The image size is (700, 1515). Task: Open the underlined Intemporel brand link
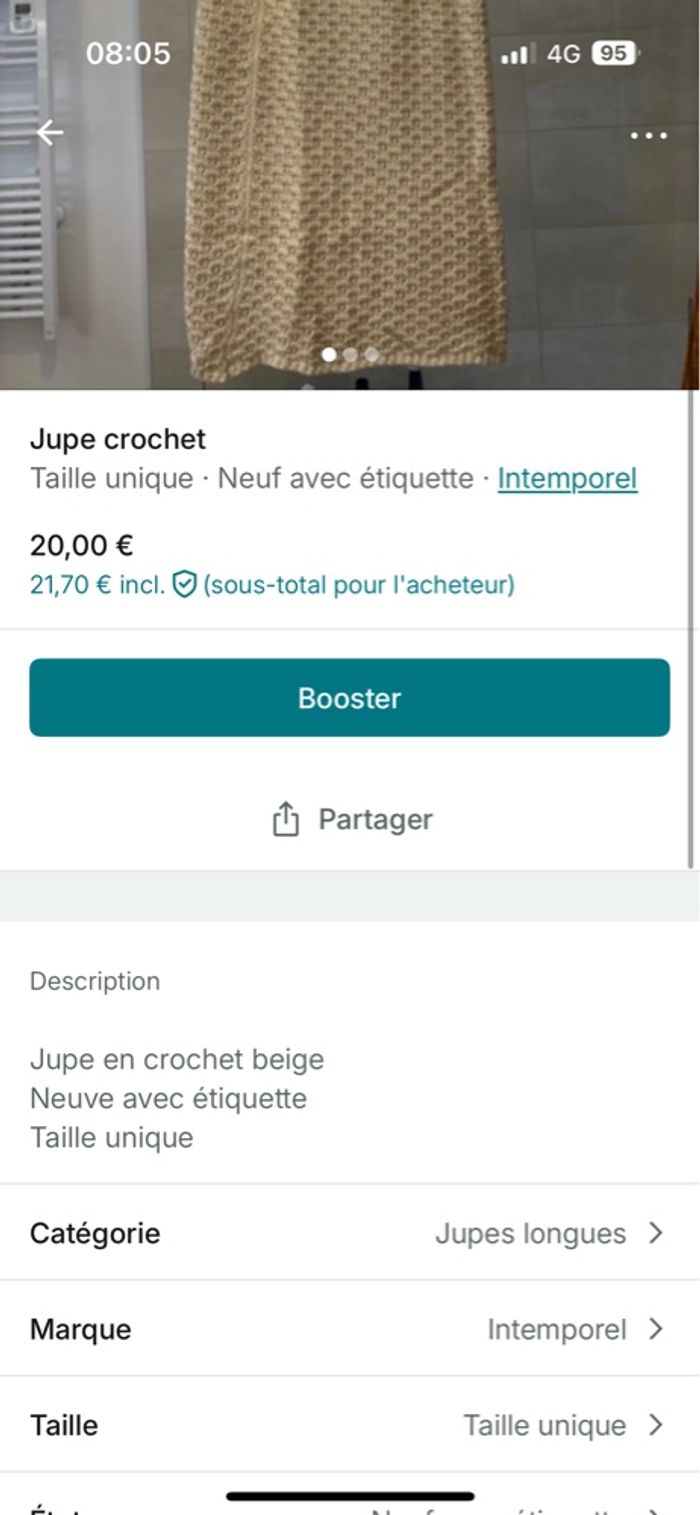[x=567, y=478]
